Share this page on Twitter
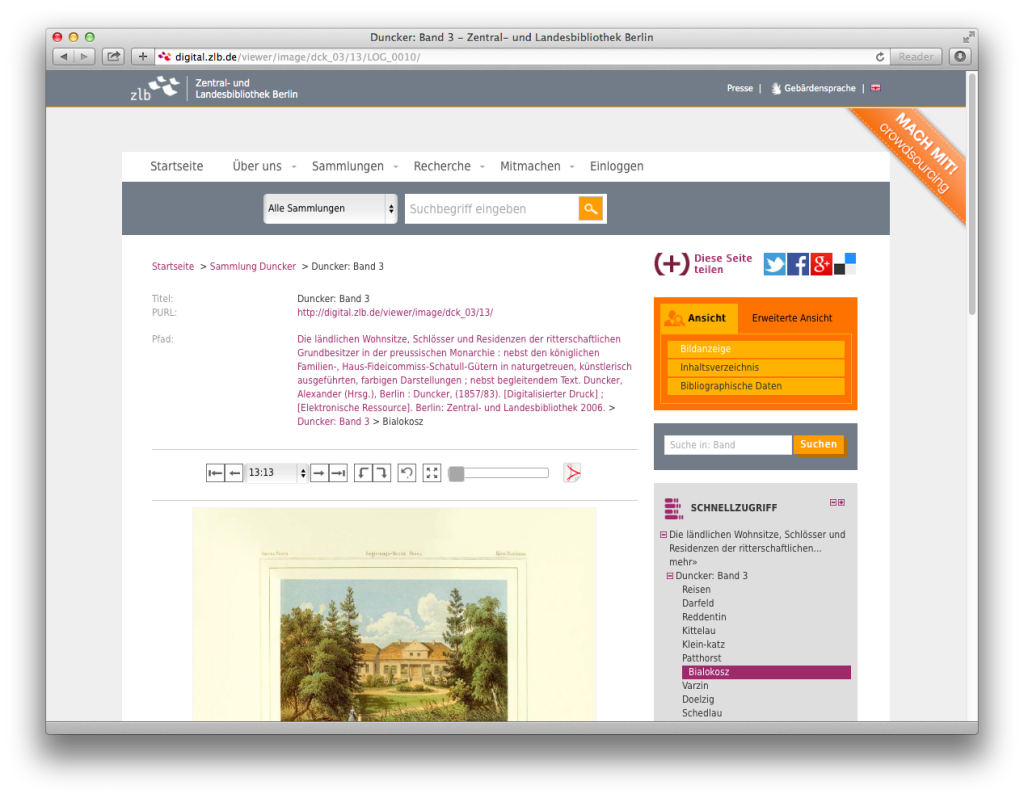 [x=775, y=264]
